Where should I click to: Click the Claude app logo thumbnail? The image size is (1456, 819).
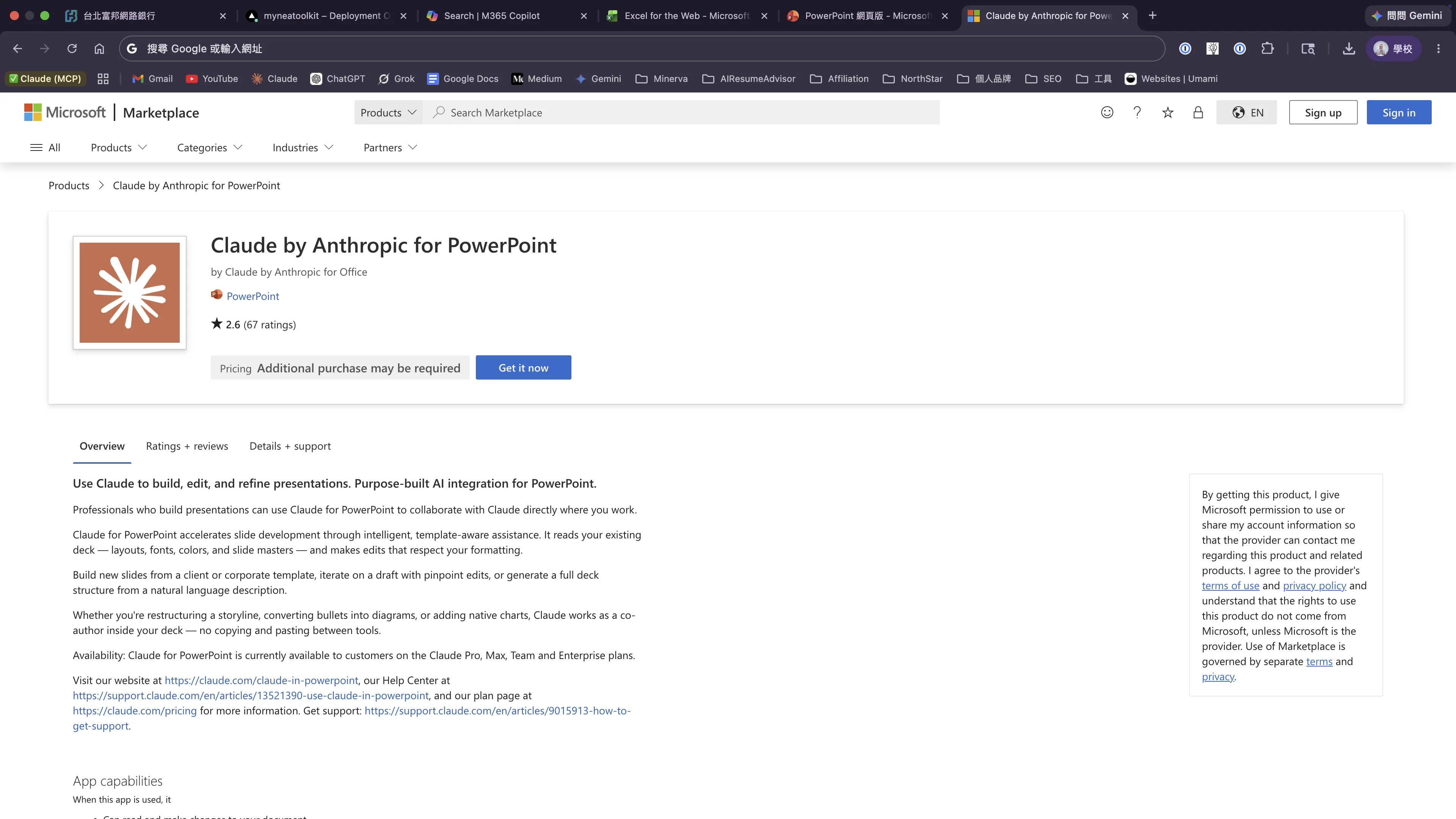tap(129, 292)
